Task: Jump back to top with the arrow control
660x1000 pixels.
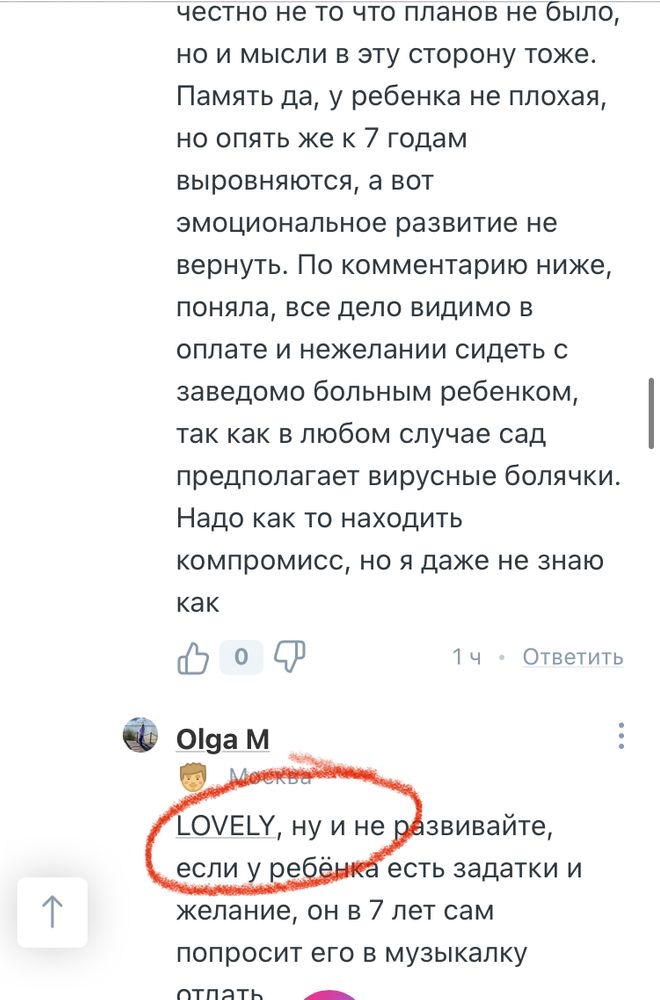Action: [x=53, y=912]
